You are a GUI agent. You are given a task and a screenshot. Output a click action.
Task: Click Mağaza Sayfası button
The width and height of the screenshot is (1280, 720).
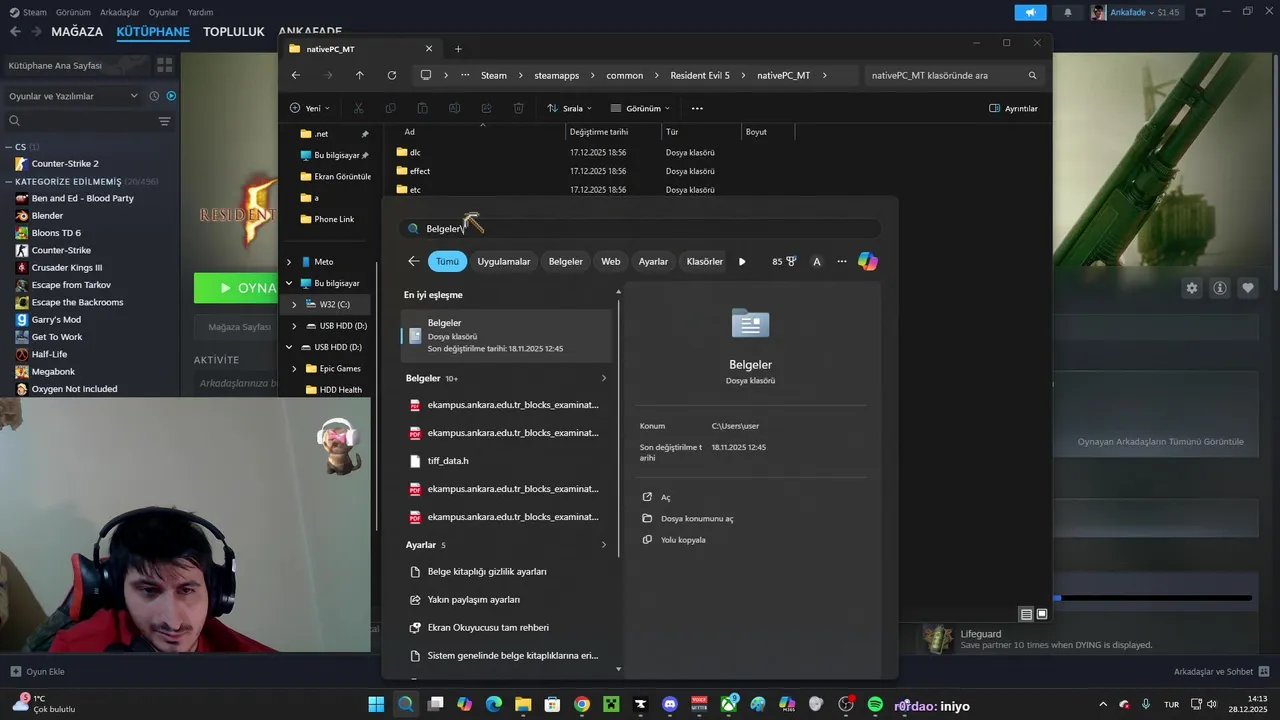pos(239,327)
